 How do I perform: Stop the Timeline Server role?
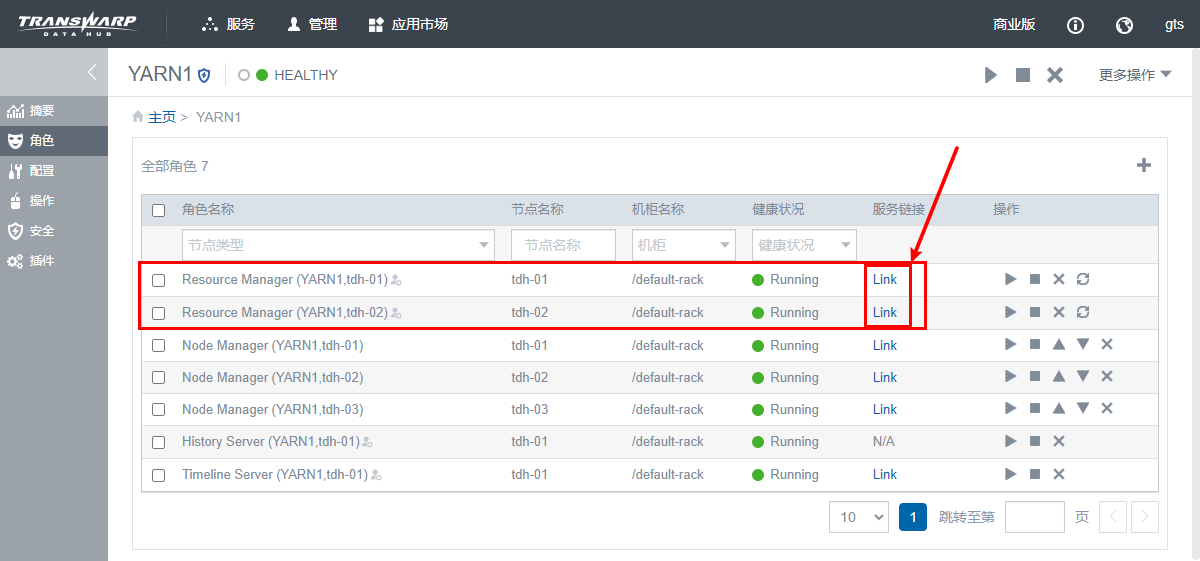pyautogui.click(x=1035, y=474)
